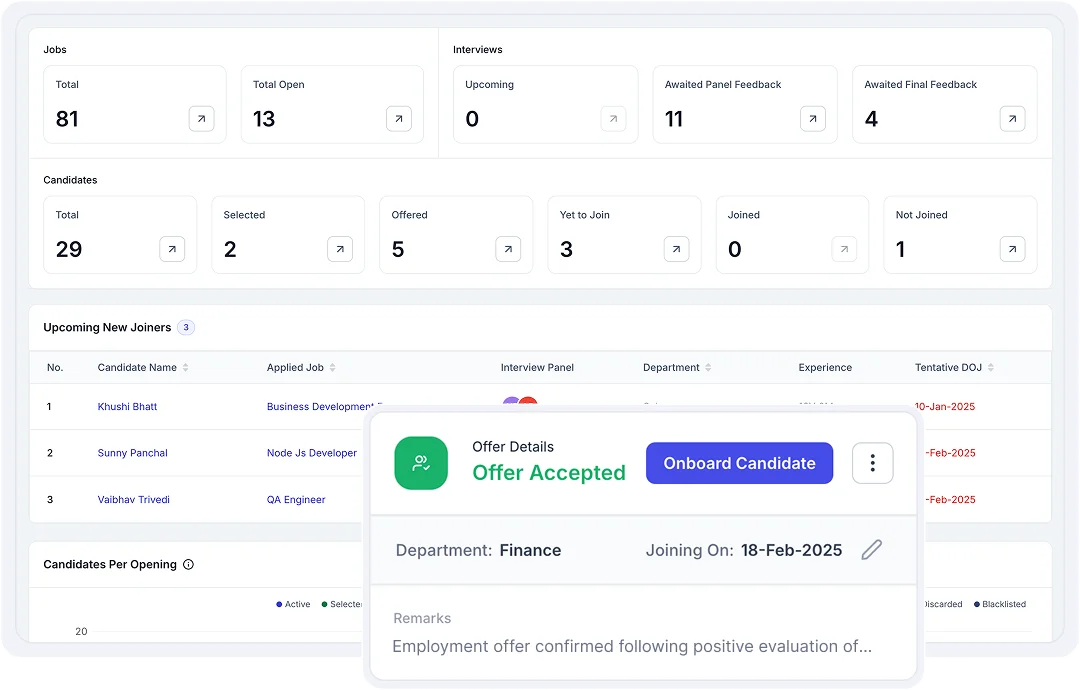Open Offered candidates arrow icon

[x=508, y=249]
